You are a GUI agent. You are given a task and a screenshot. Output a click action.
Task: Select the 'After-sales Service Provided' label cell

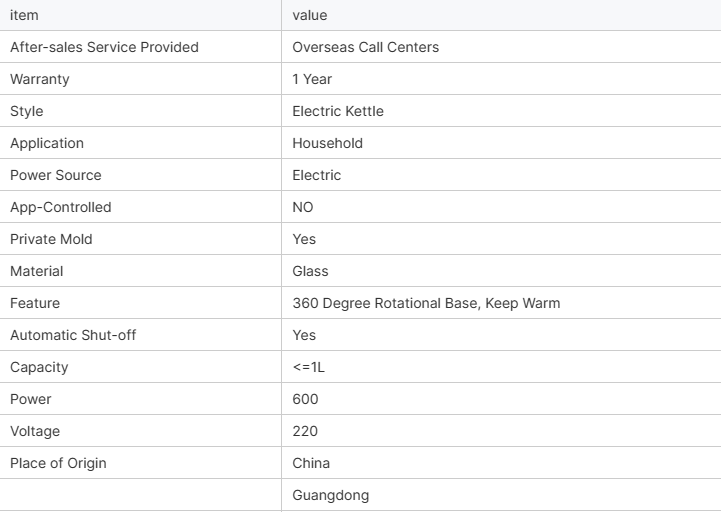point(141,47)
